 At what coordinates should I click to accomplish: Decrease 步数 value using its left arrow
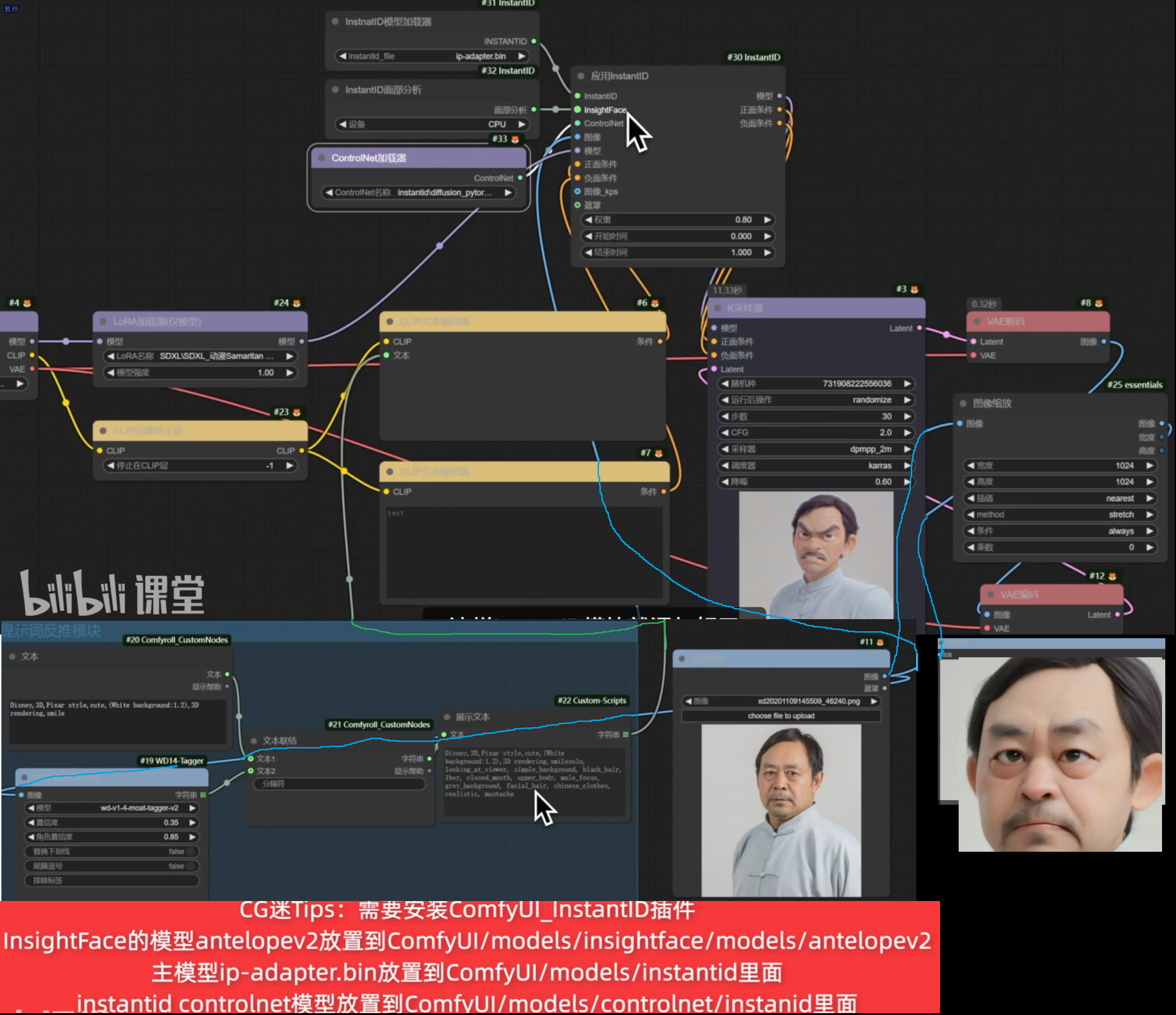pos(725,416)
